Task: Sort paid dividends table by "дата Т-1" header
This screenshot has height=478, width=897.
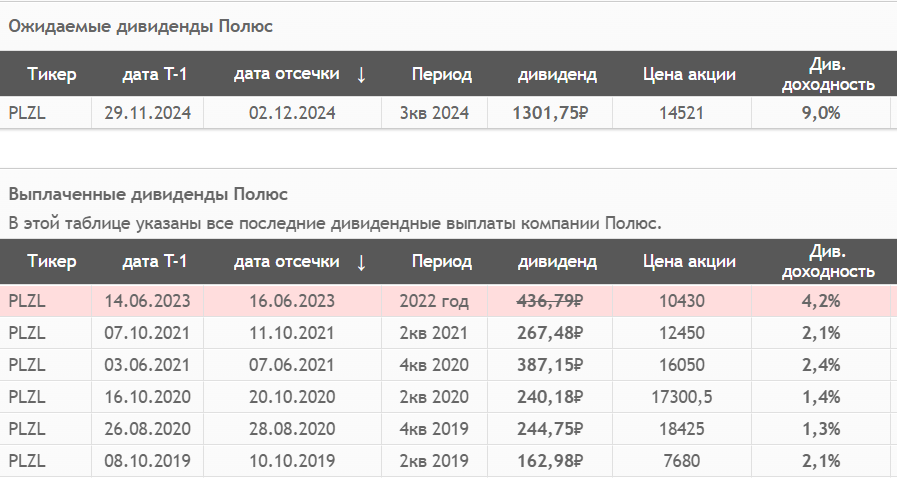Action: click(154, 262)
